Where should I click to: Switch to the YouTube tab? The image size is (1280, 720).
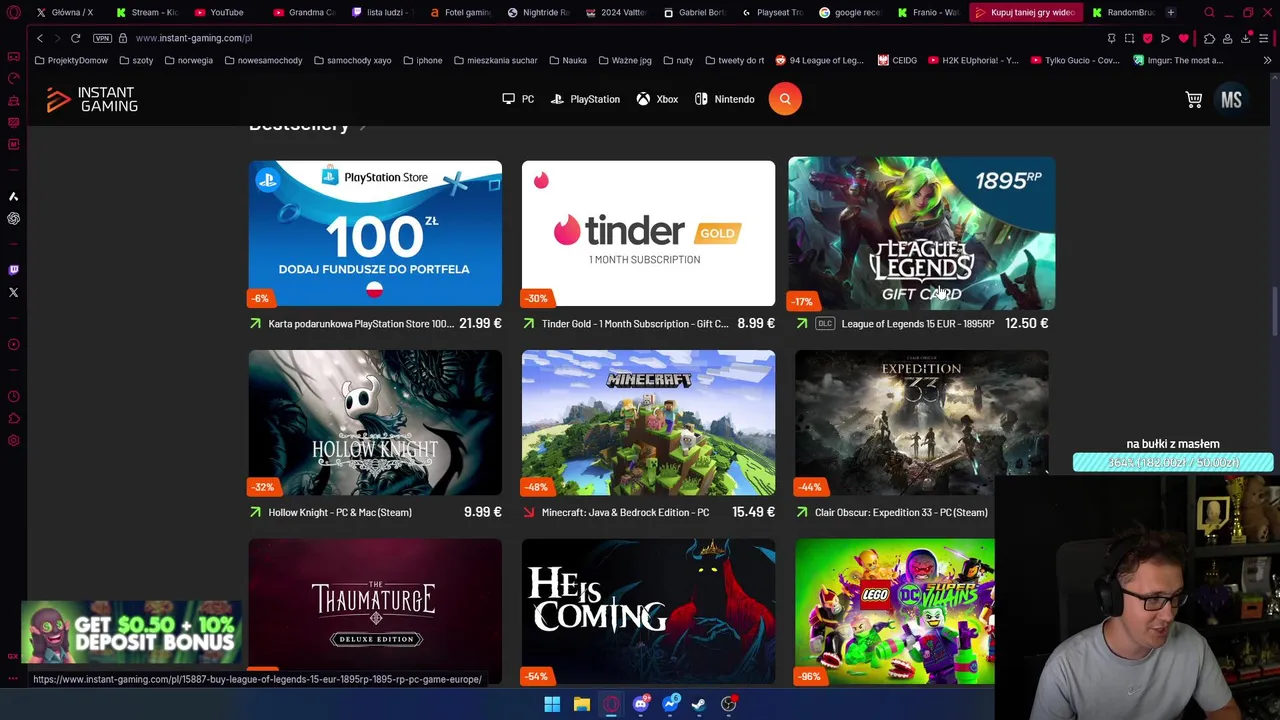coord(218,13)
